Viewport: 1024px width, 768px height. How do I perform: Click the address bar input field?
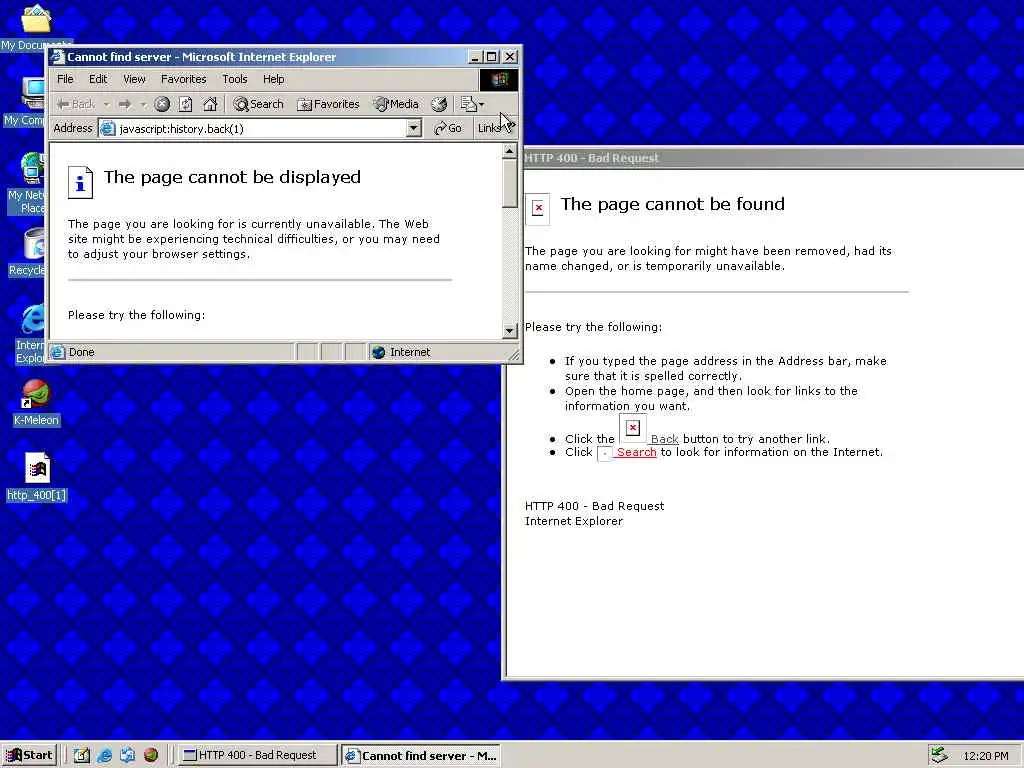tap(261, 129)
